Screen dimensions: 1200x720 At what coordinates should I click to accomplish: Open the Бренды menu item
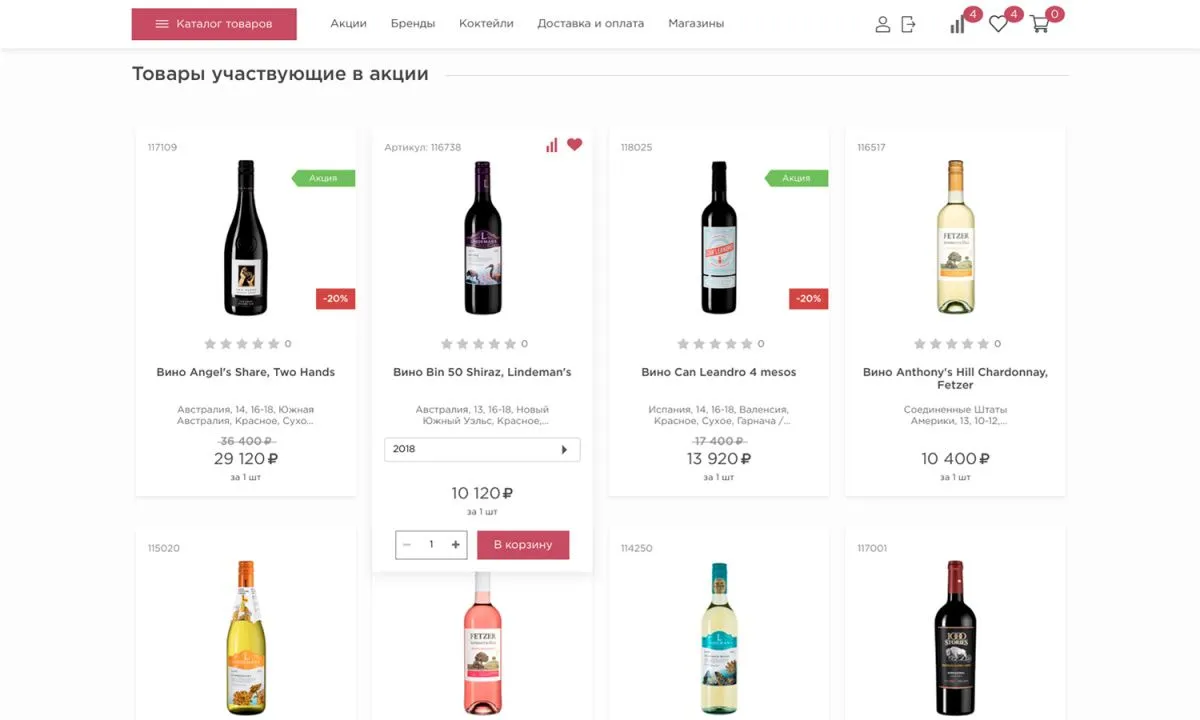click(x=414, y=22)
